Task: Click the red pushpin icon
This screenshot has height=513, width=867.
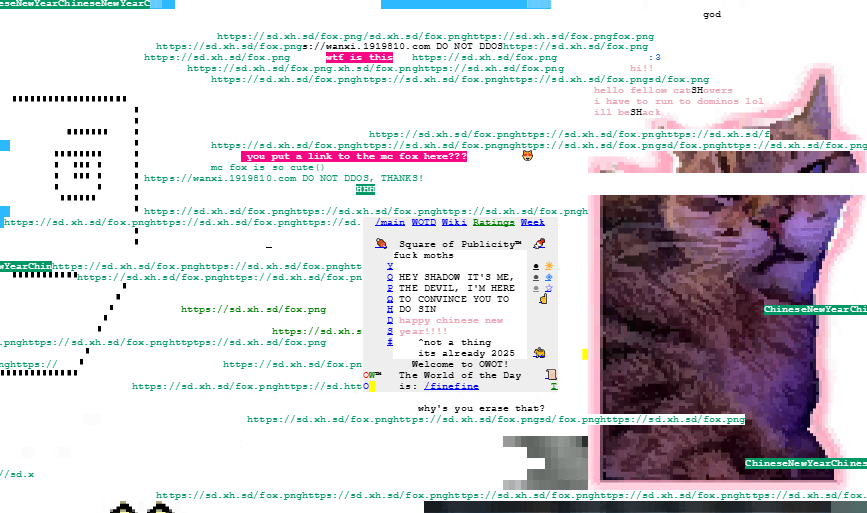Action: click(x=540, y=243)
